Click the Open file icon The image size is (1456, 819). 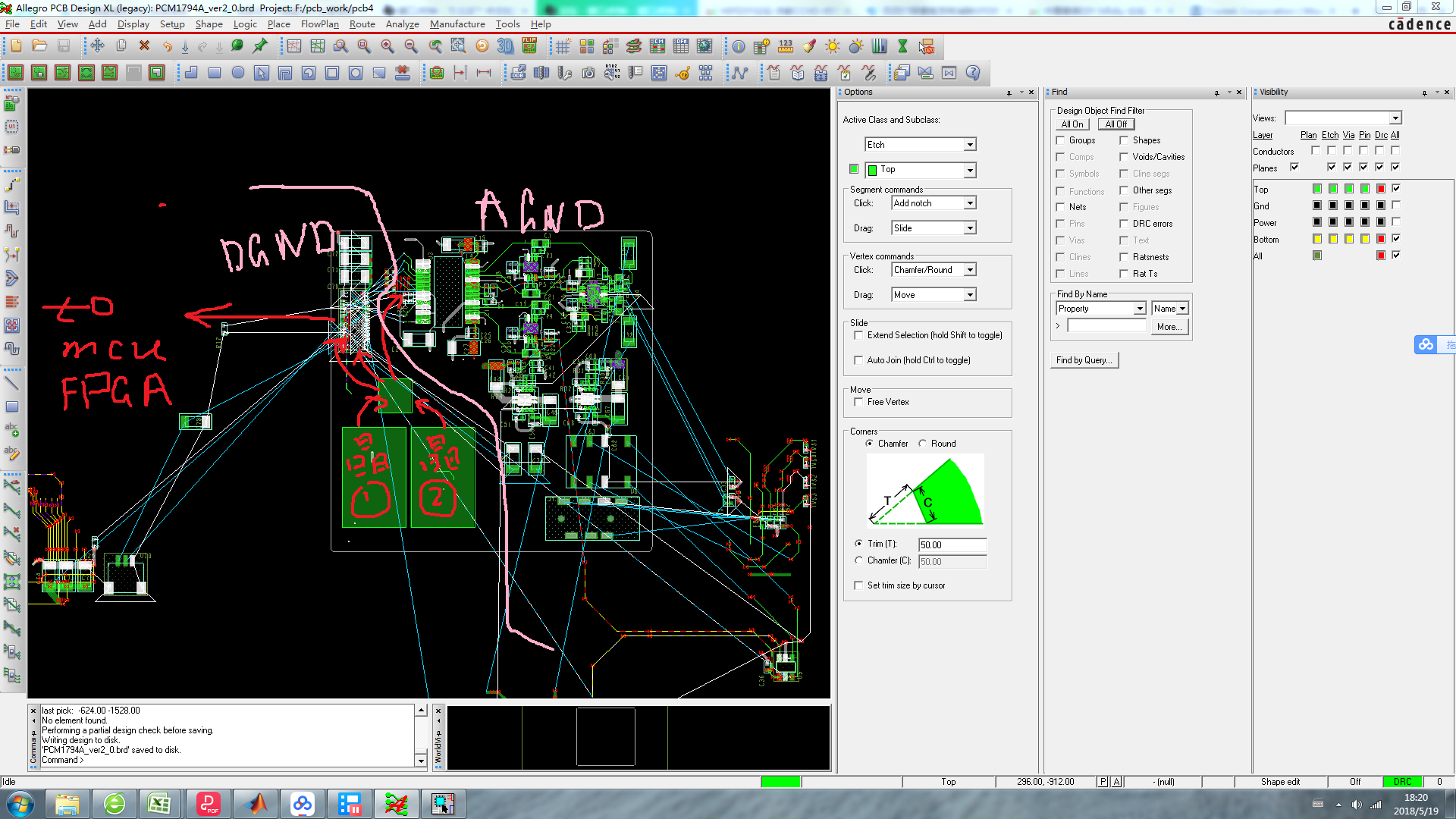[x=39, y=46]
